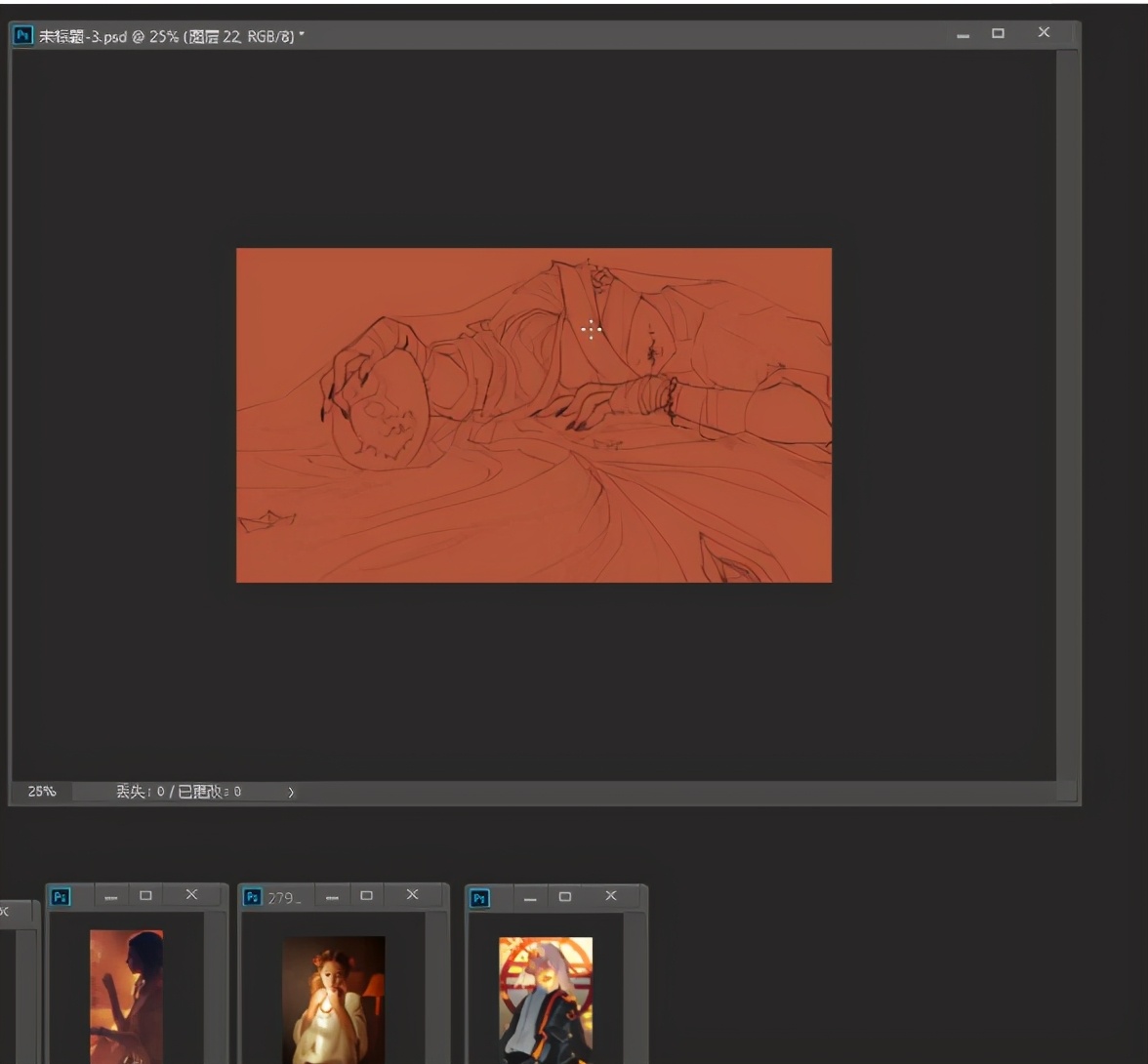Minimize the 未标题-3.psd document window
The width and height of the screenshot is (1148, 1064).
(x=963, y=35)
